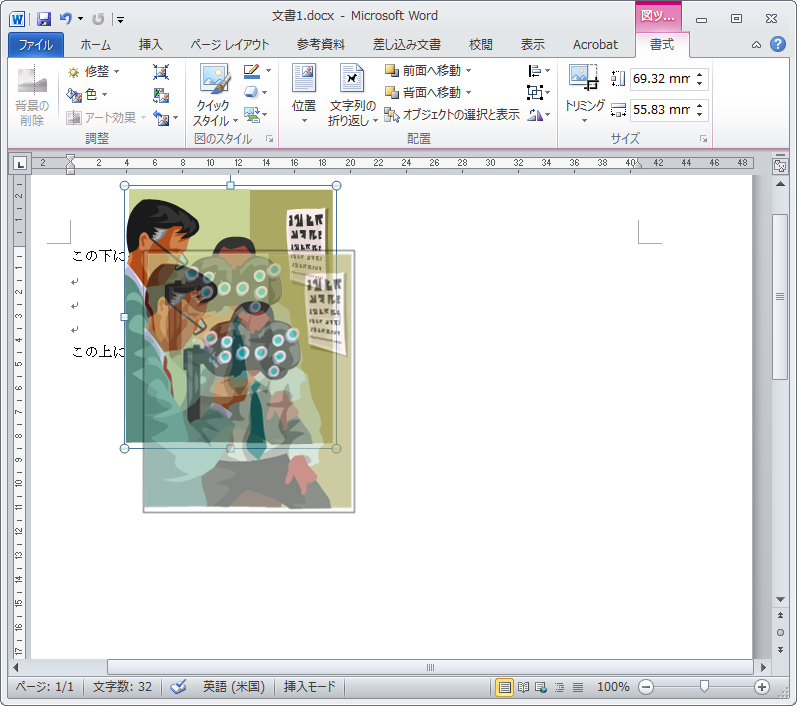Expand the Corrections (修整) dropdown
Screen dimensions: 801x714
coord(93,72)
